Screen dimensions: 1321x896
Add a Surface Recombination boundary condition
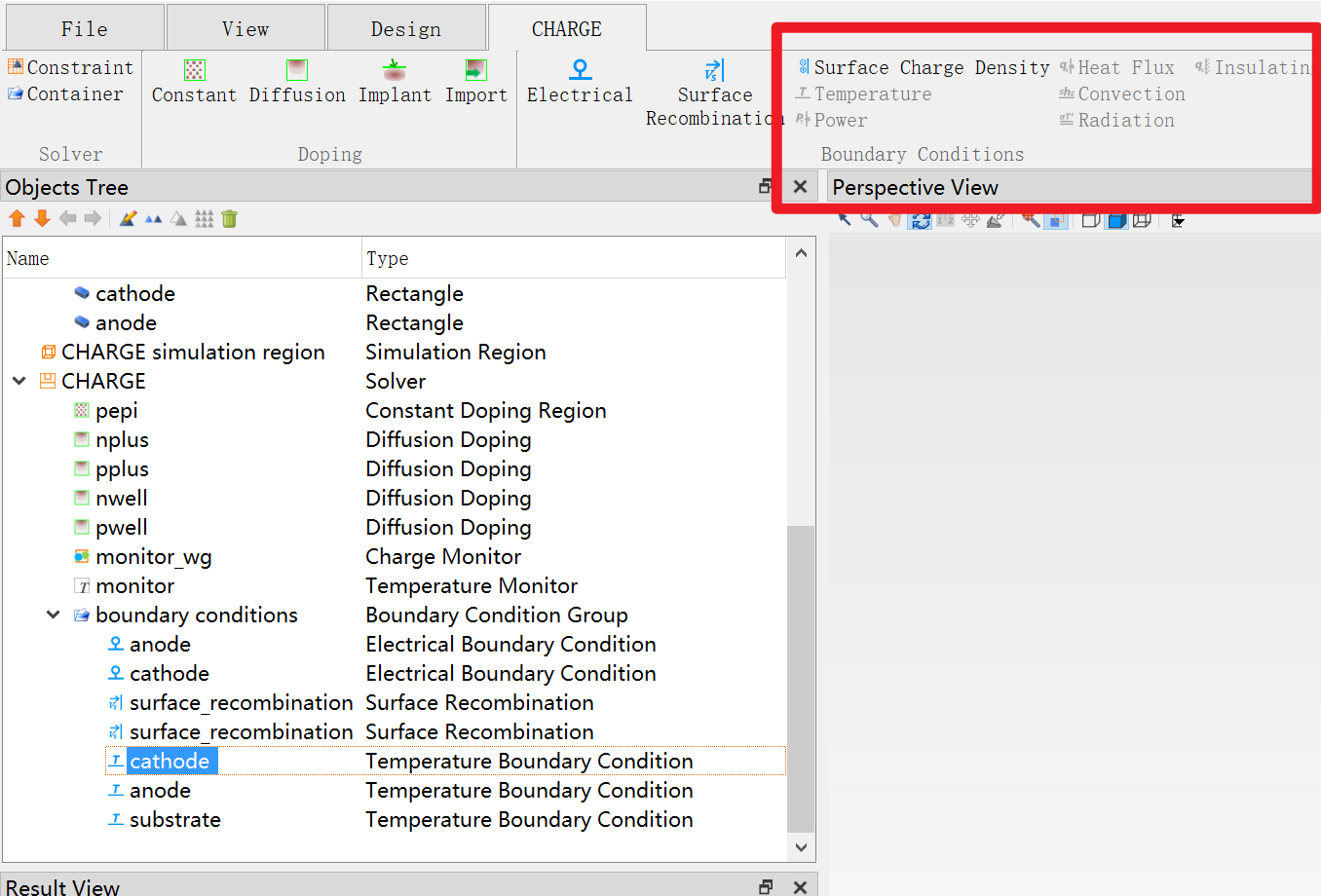click(714, 93)
